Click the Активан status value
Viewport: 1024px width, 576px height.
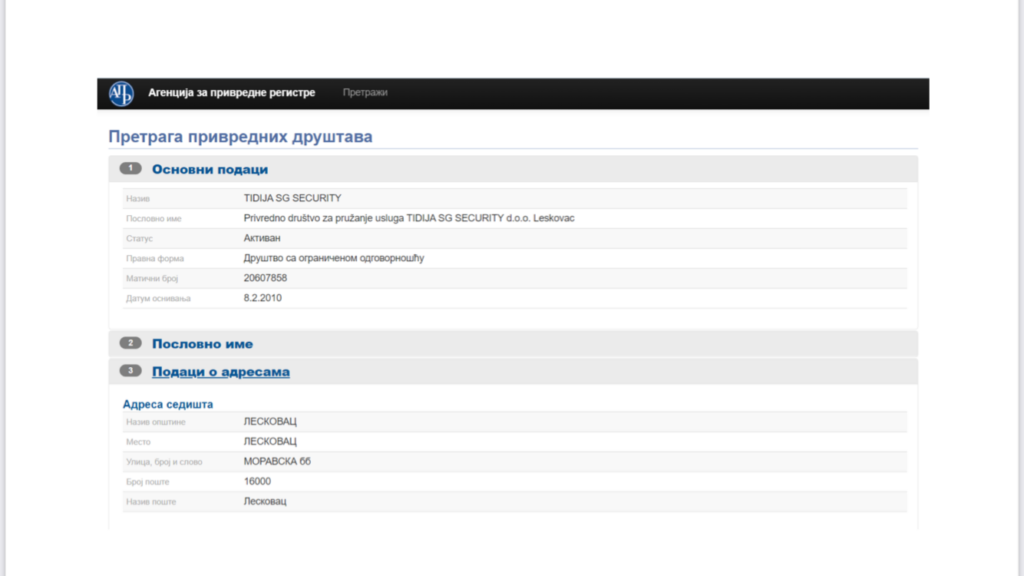tap(263, 238)
